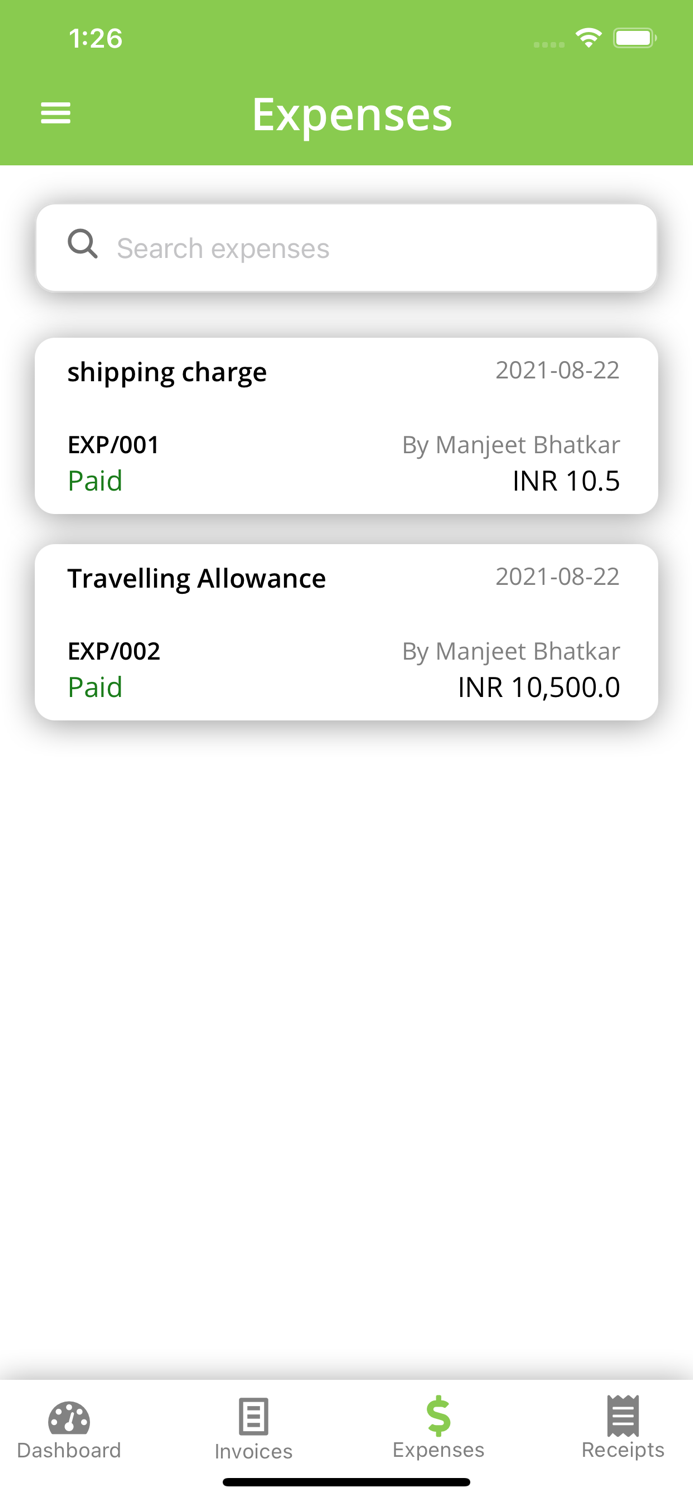Tap the Wi-Fi indicator in status bar
This screenshot has width=693, height=1500.
(x=588, y=37)
